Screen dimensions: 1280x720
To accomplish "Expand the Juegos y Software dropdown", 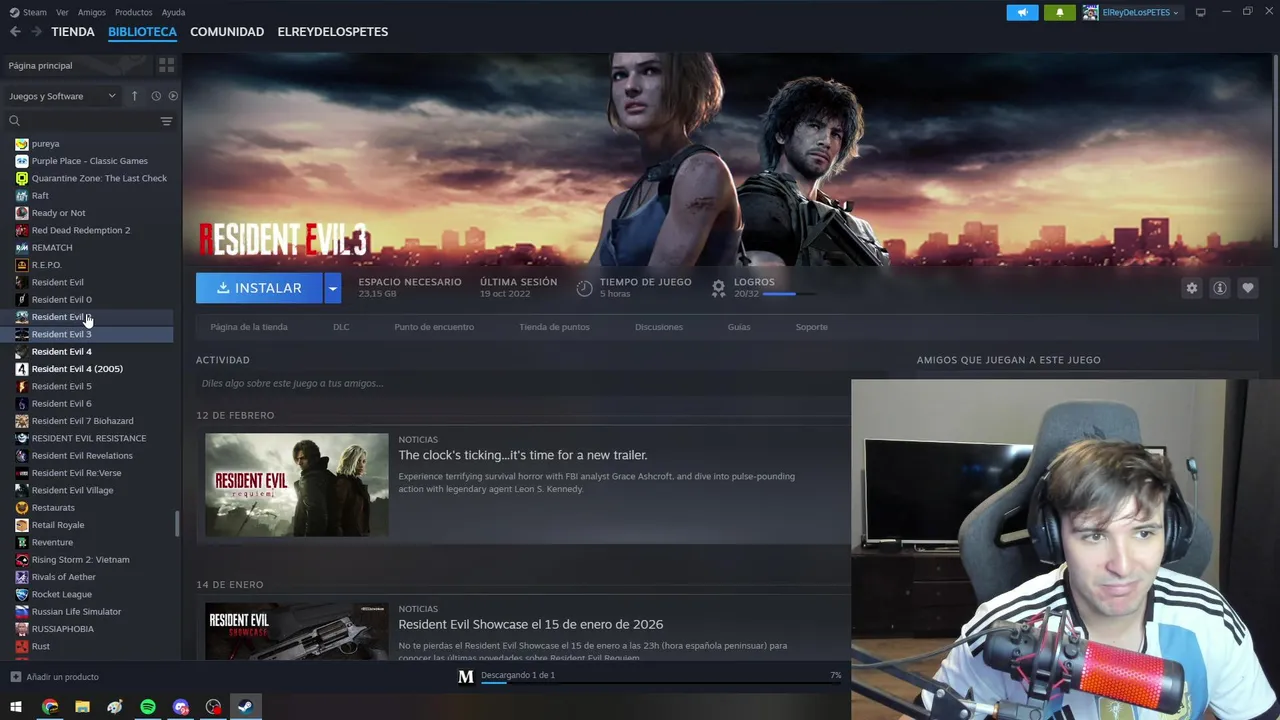I will point(62,96).
